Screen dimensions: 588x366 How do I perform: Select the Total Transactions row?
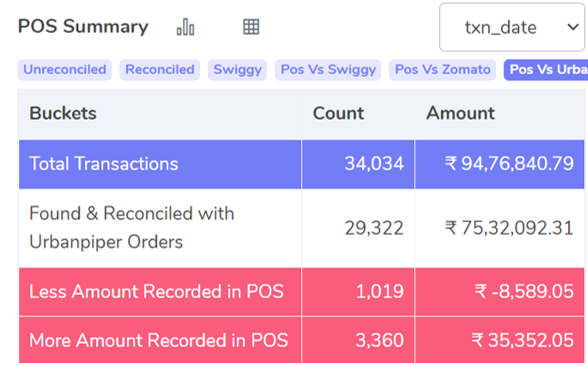coord(302,164)
